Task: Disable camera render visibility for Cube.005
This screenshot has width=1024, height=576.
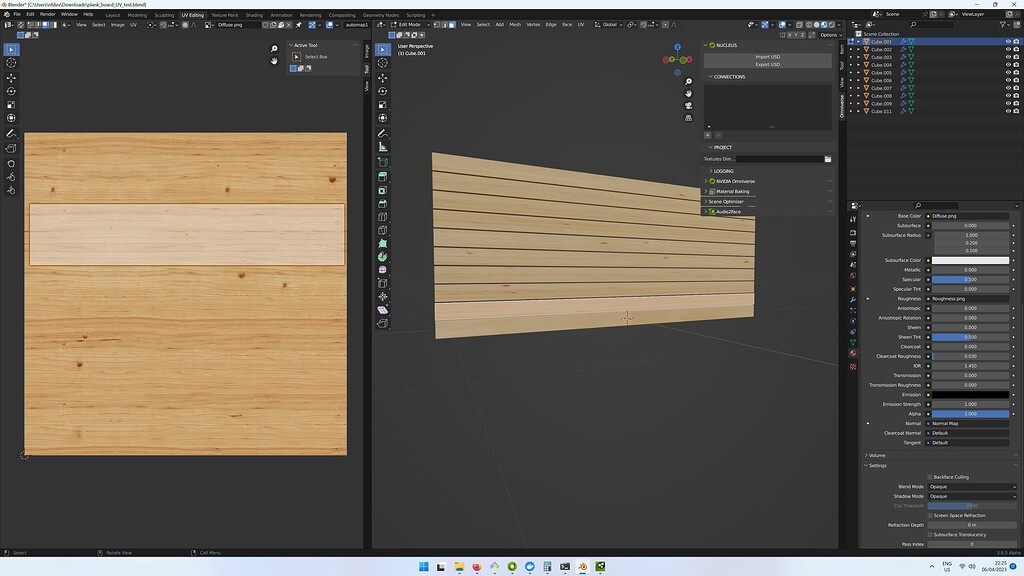Action: [1017, 73]
